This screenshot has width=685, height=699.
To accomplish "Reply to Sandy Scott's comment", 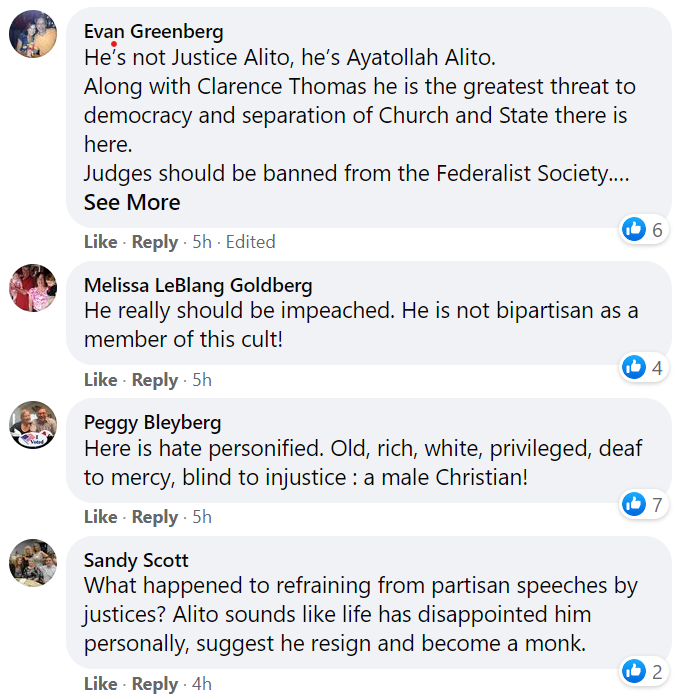I will tap(155, 684).
